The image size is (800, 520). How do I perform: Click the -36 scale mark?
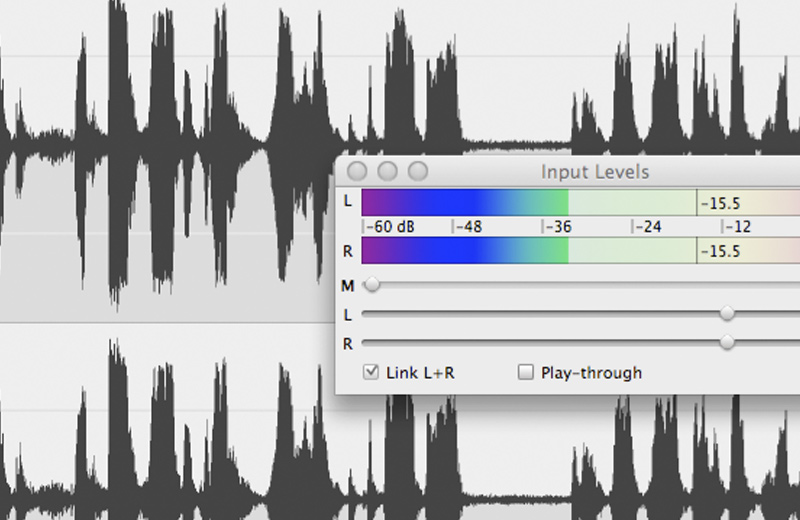pos(558,227)
